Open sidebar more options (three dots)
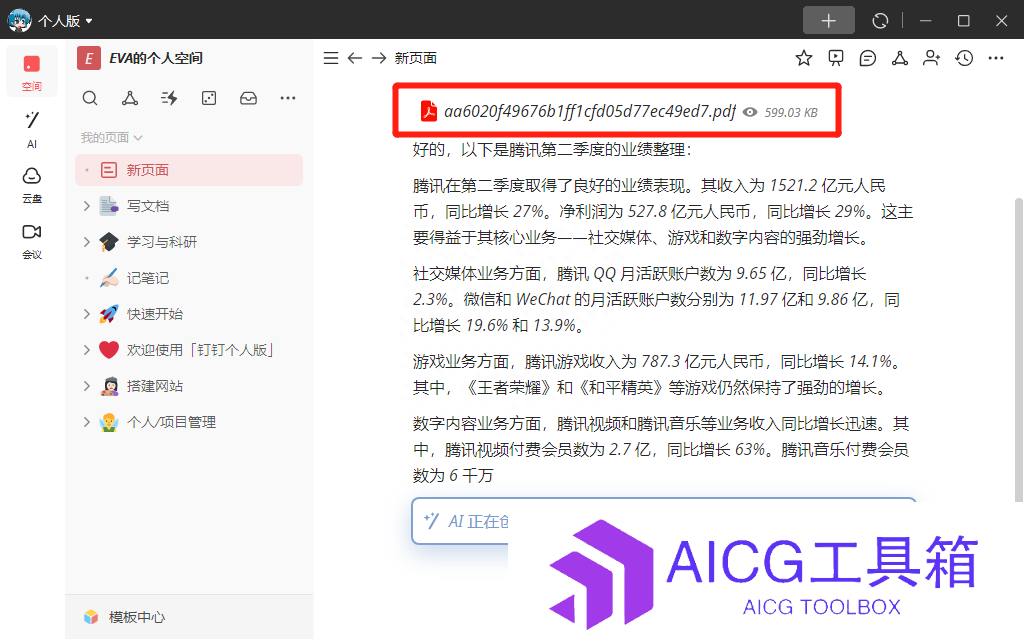1024x640 pixels. click(287, 98)
